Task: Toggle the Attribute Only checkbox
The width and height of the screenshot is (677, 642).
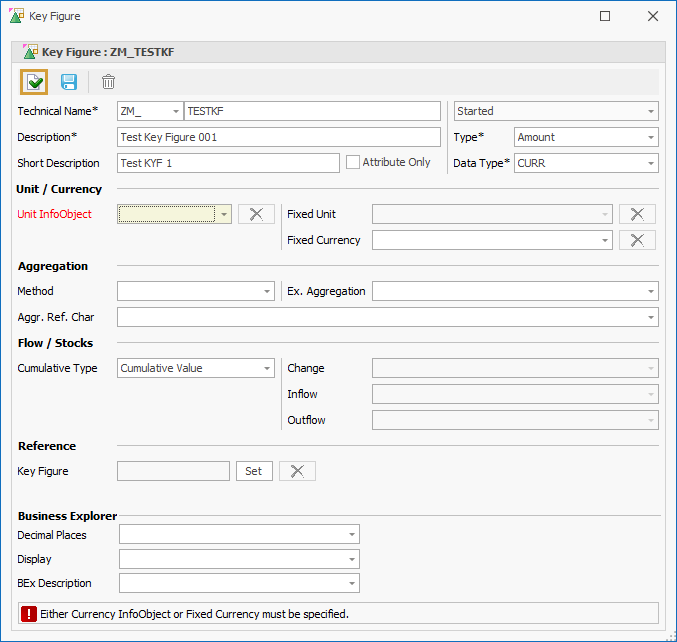Action: click(353, 162)
